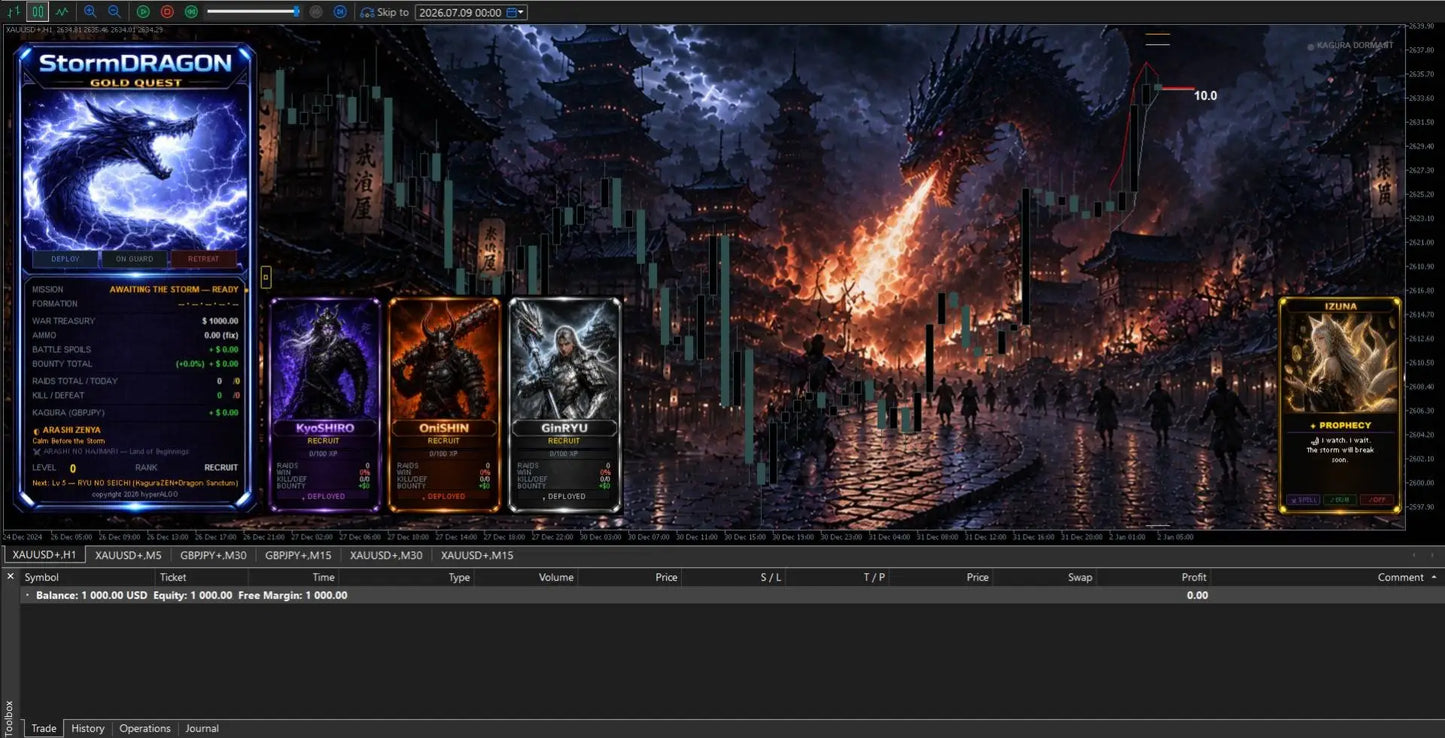Switch to bar chart display
The height and width of the screenshot is (738, 1445).
[x=13, y=12]
